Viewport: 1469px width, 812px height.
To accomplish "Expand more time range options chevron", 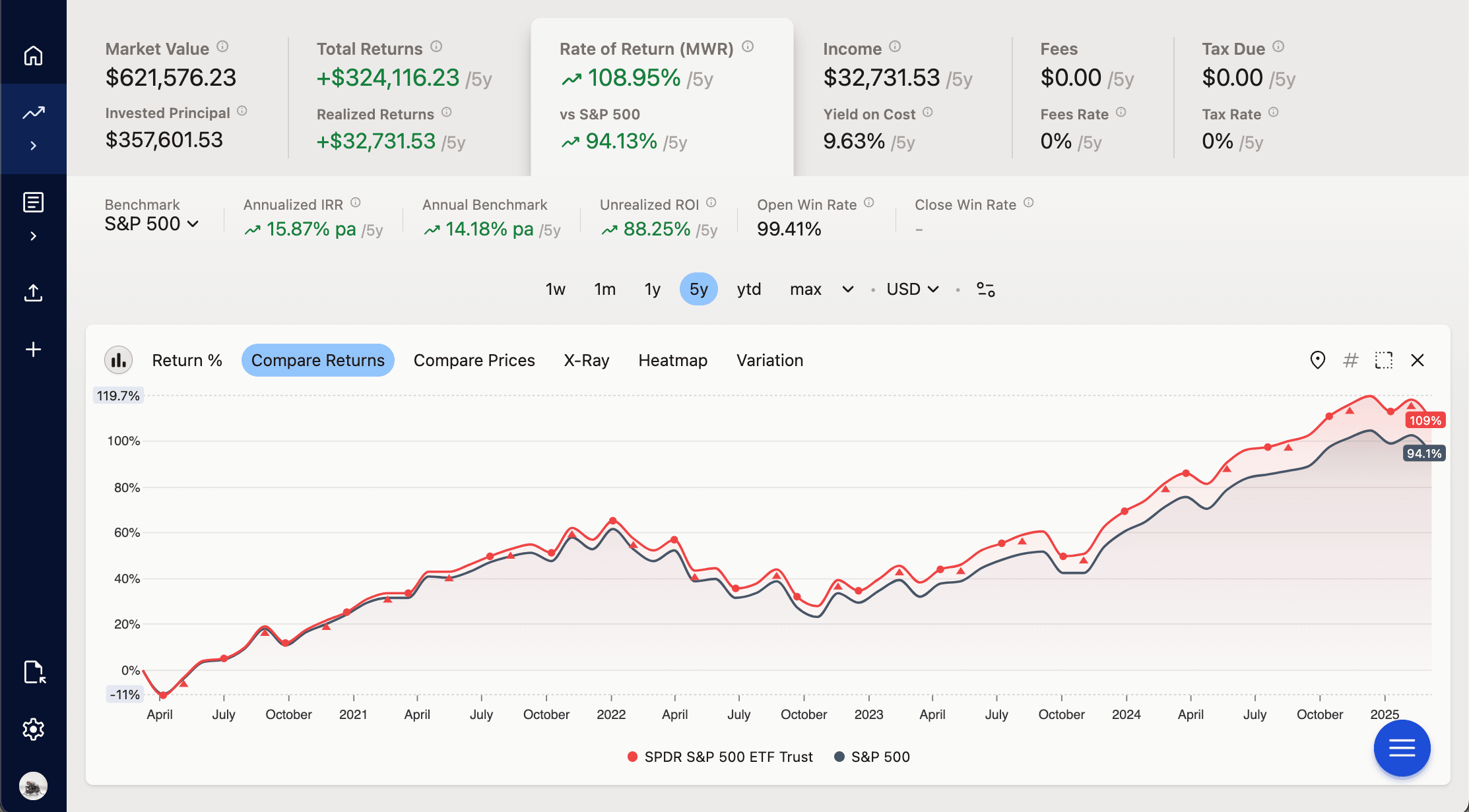I will [x=848, y=289].
